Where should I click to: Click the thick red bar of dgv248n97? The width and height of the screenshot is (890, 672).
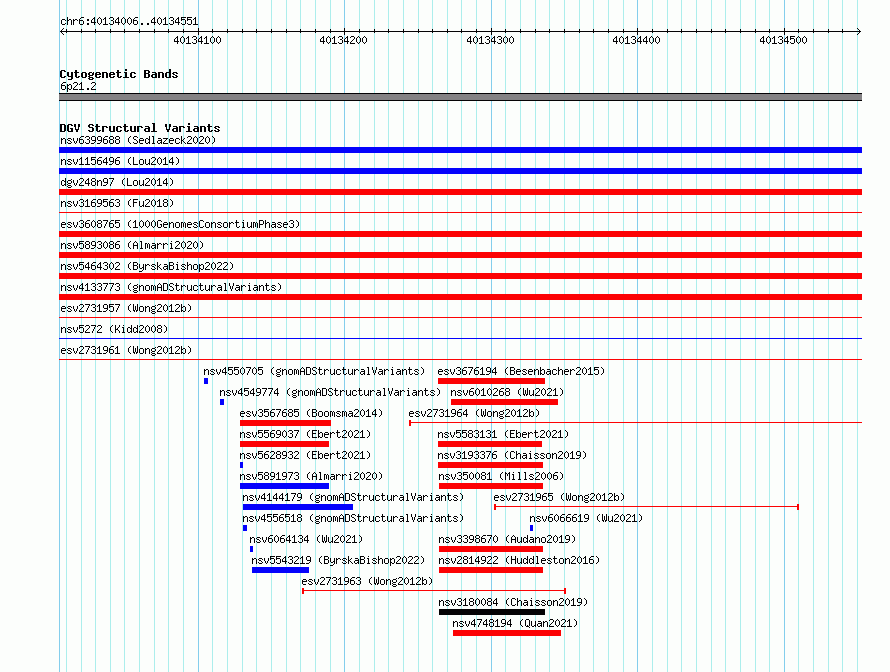click(x=460, y=192)
